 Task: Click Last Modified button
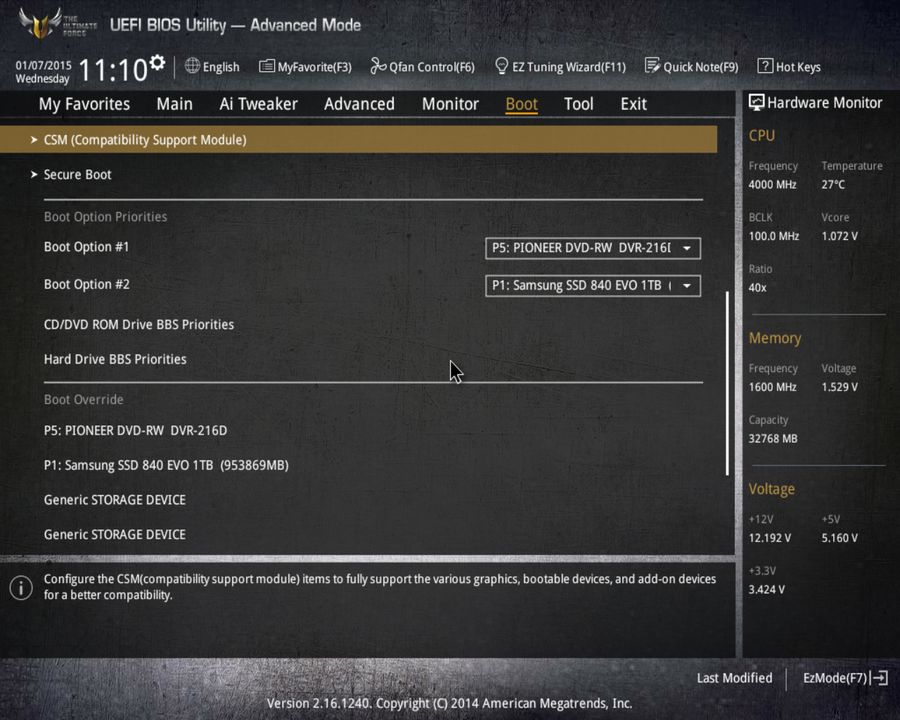pos(734,678)
